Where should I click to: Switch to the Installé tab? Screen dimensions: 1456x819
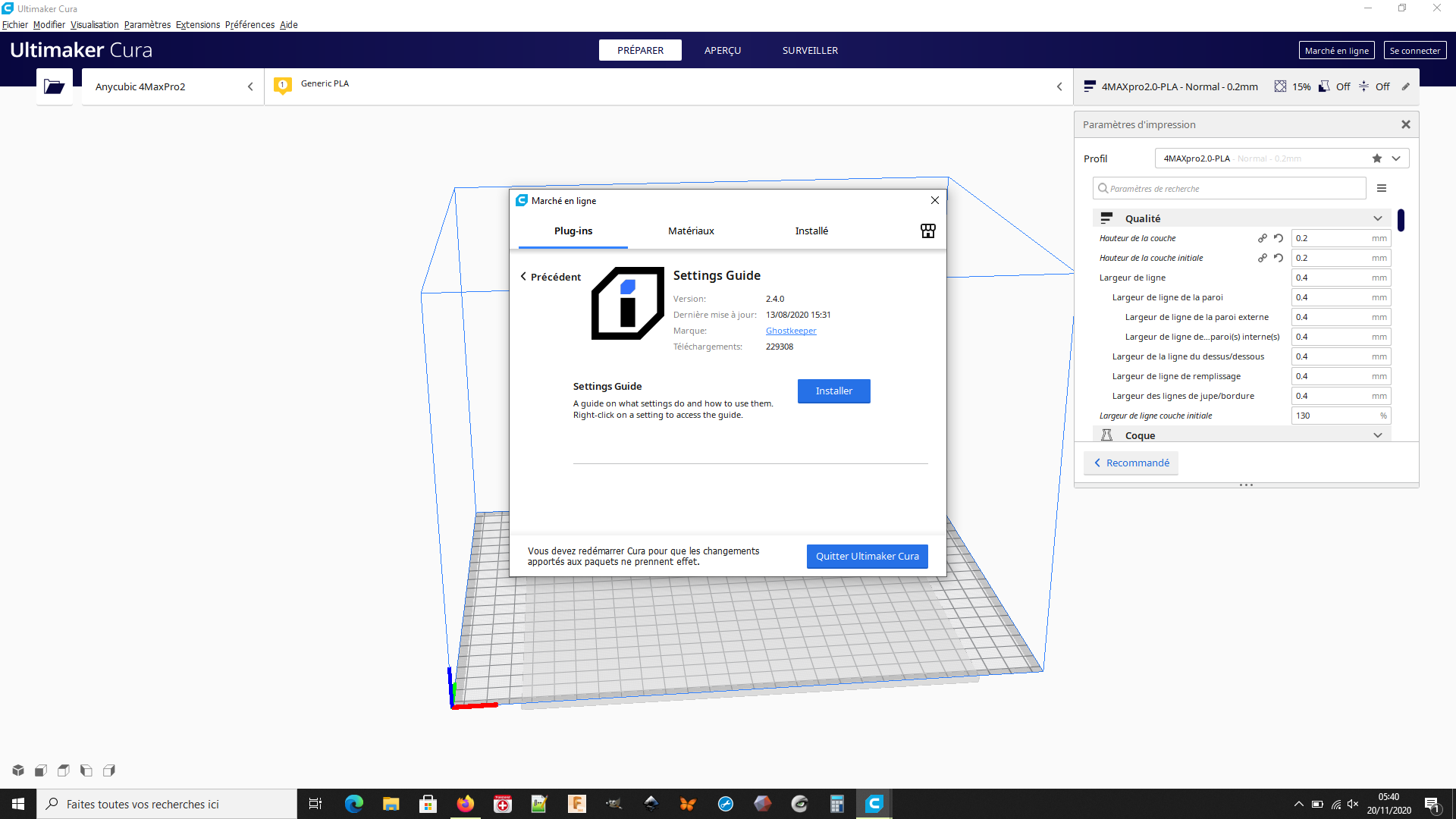coord(811,231)
